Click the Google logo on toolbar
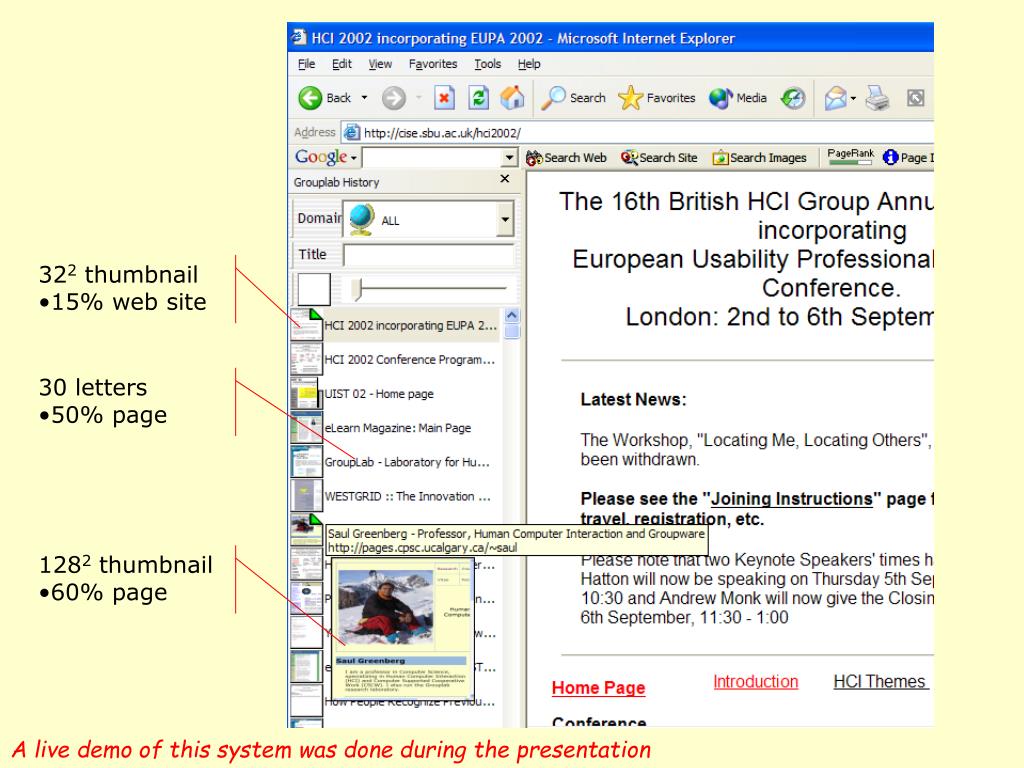Image resolution: width=1024 pixels, height=768 pixels. 321,157
